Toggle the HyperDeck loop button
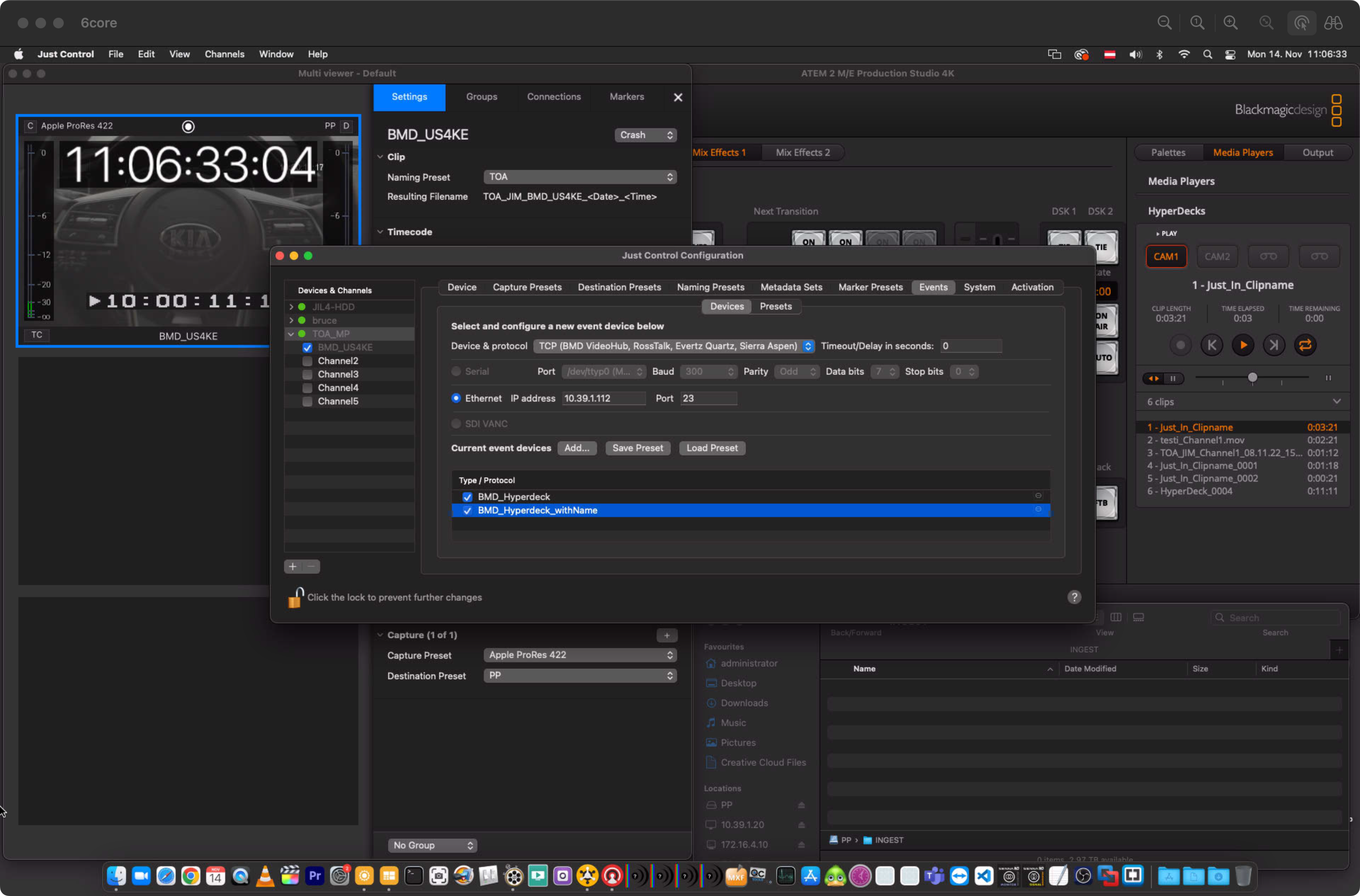Screen dimensions: 1360x896 tap(1305, 344)
